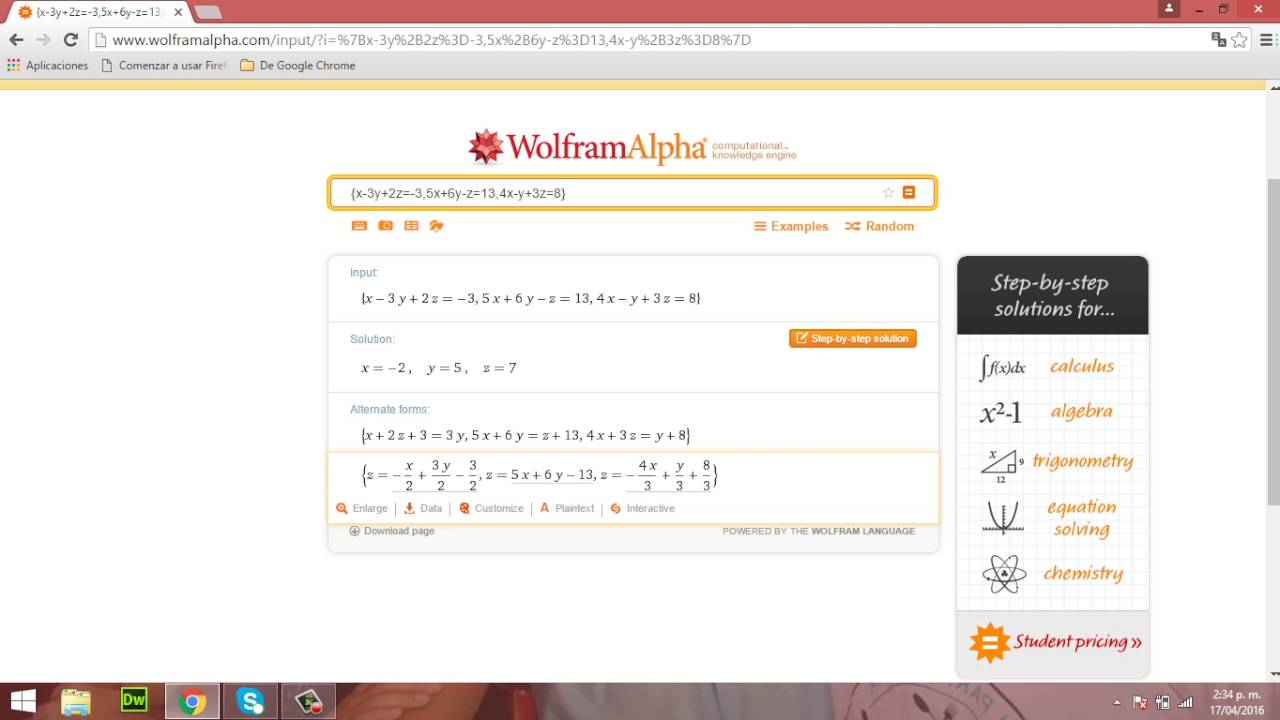Viewport: 1280px width, 720px height.
Task: Open Dreamweaver from the taskbar
Action: pos(134,701)
